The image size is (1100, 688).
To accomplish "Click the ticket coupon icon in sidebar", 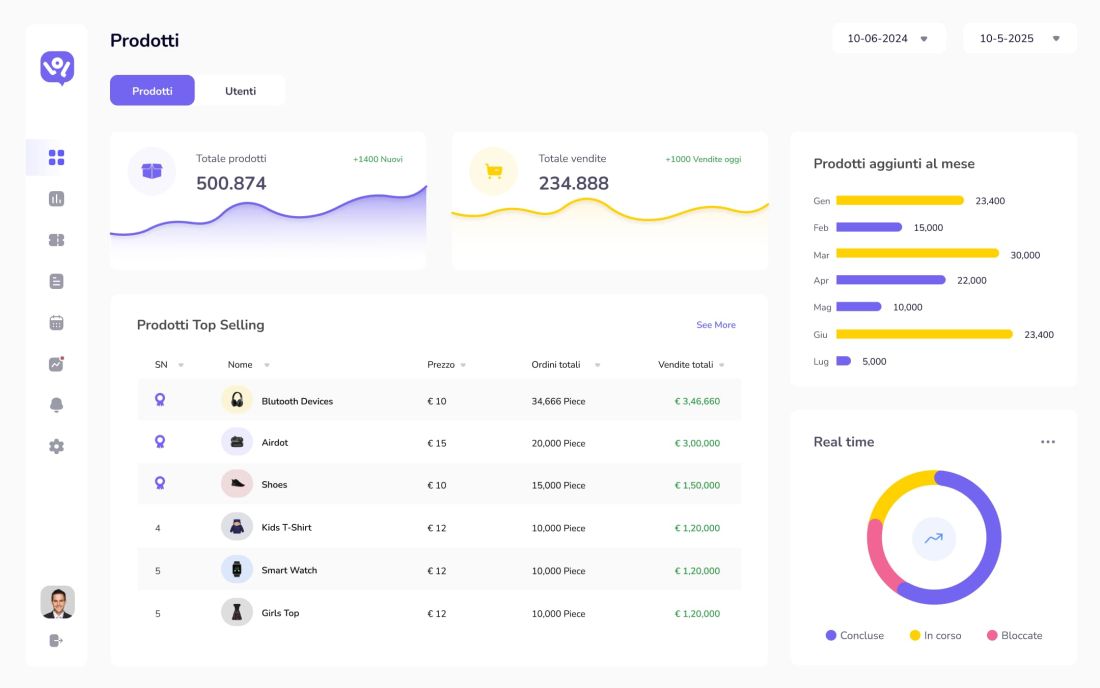I will coord(56,240).
